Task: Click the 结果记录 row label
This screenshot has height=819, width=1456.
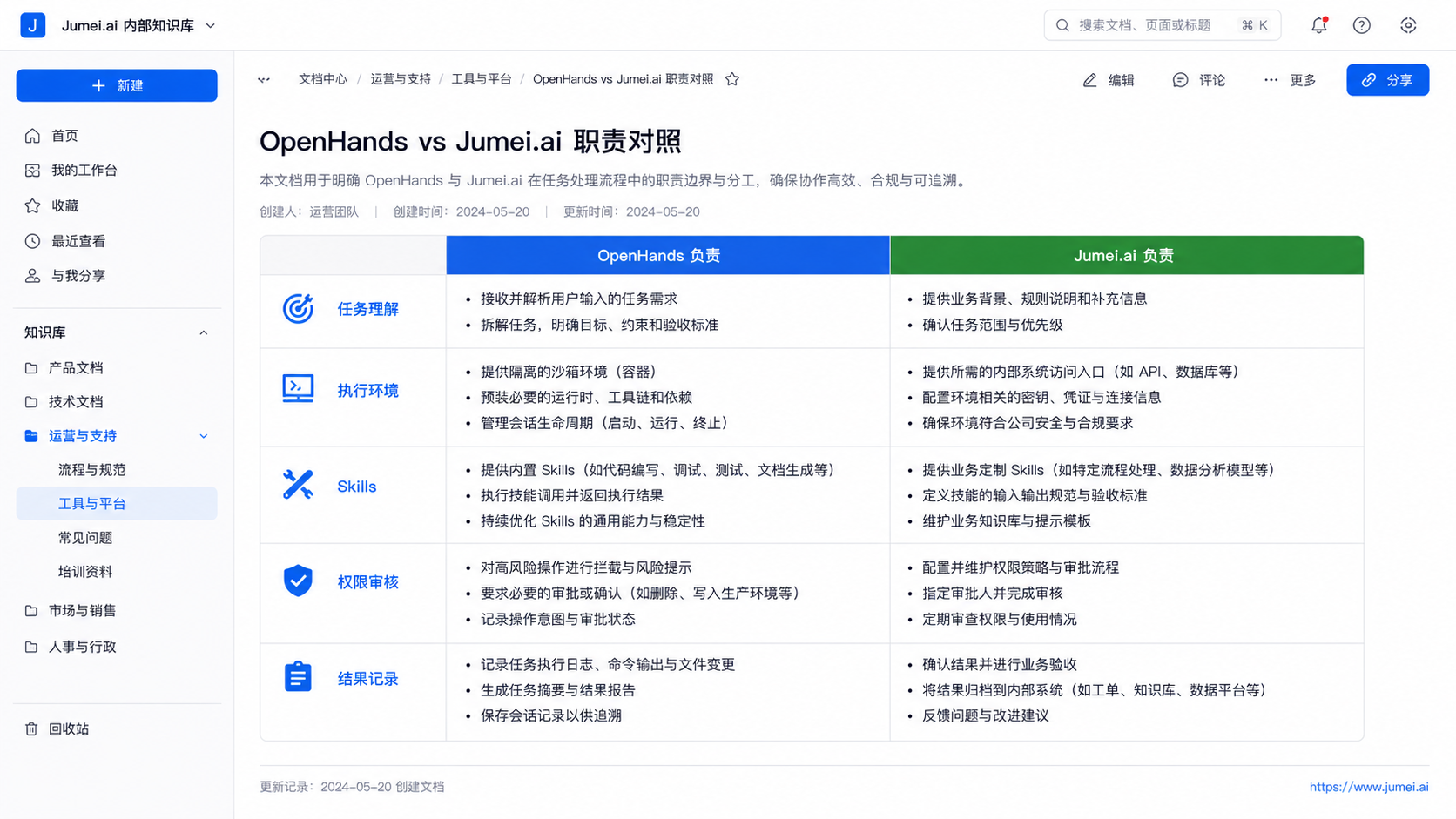Action: click(367, 679)
